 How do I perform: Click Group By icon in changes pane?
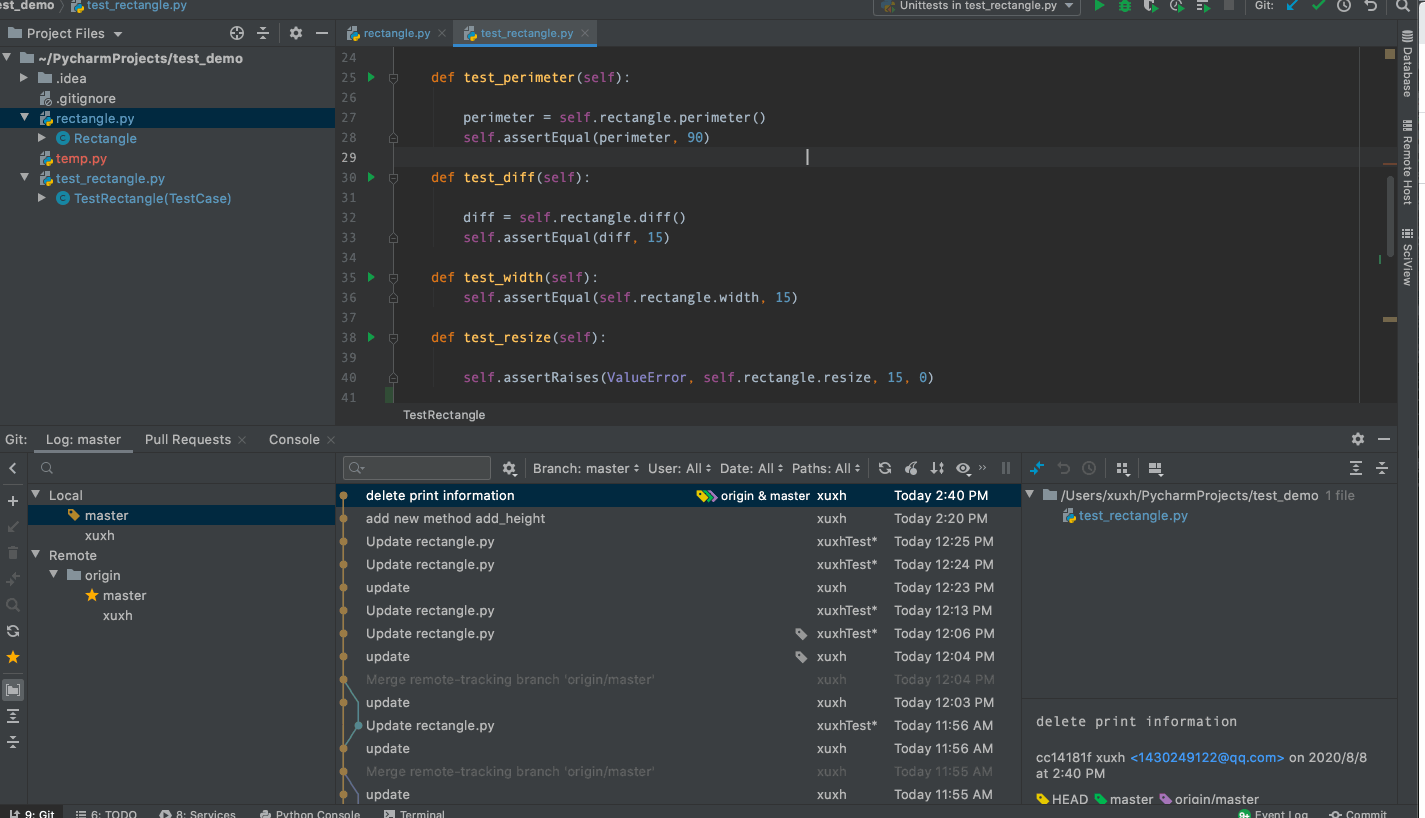click(x=1122, y=468)
